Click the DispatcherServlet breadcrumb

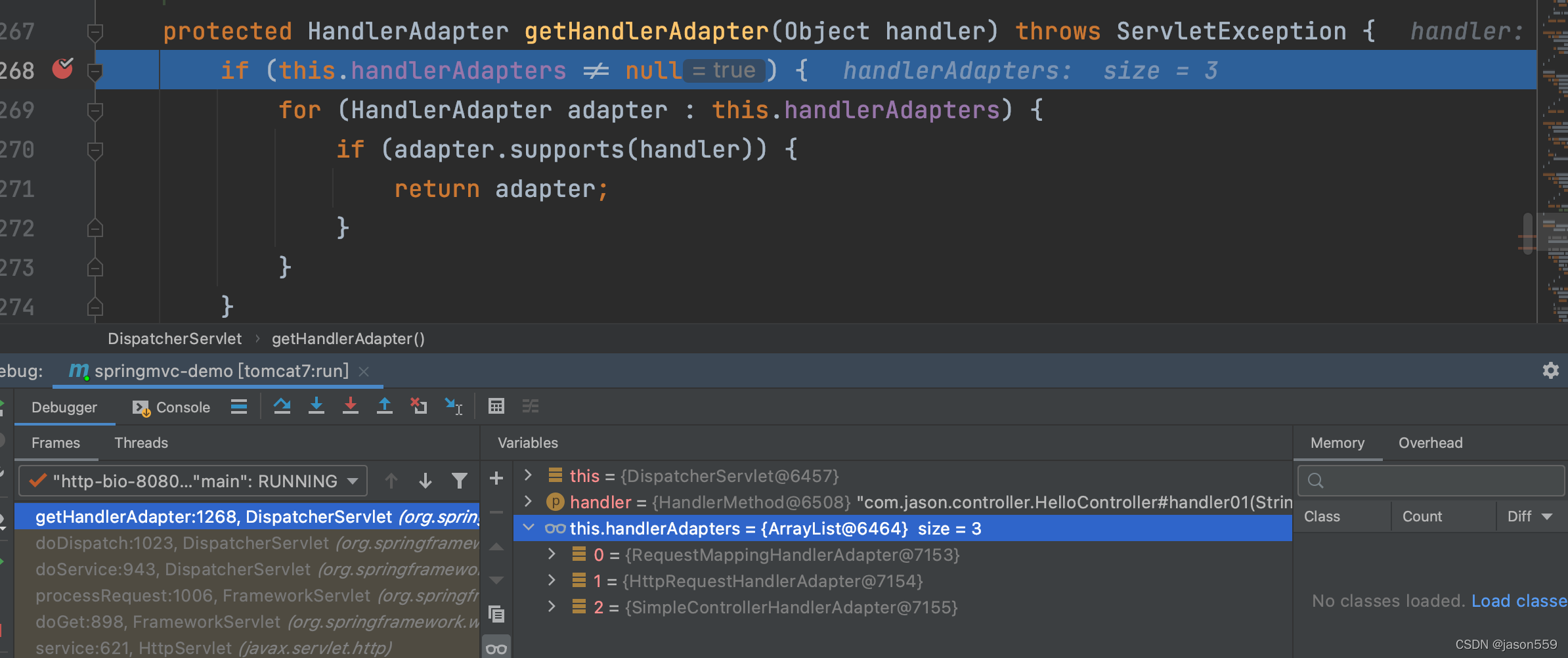pyautogui.click(x=175, y=339)
